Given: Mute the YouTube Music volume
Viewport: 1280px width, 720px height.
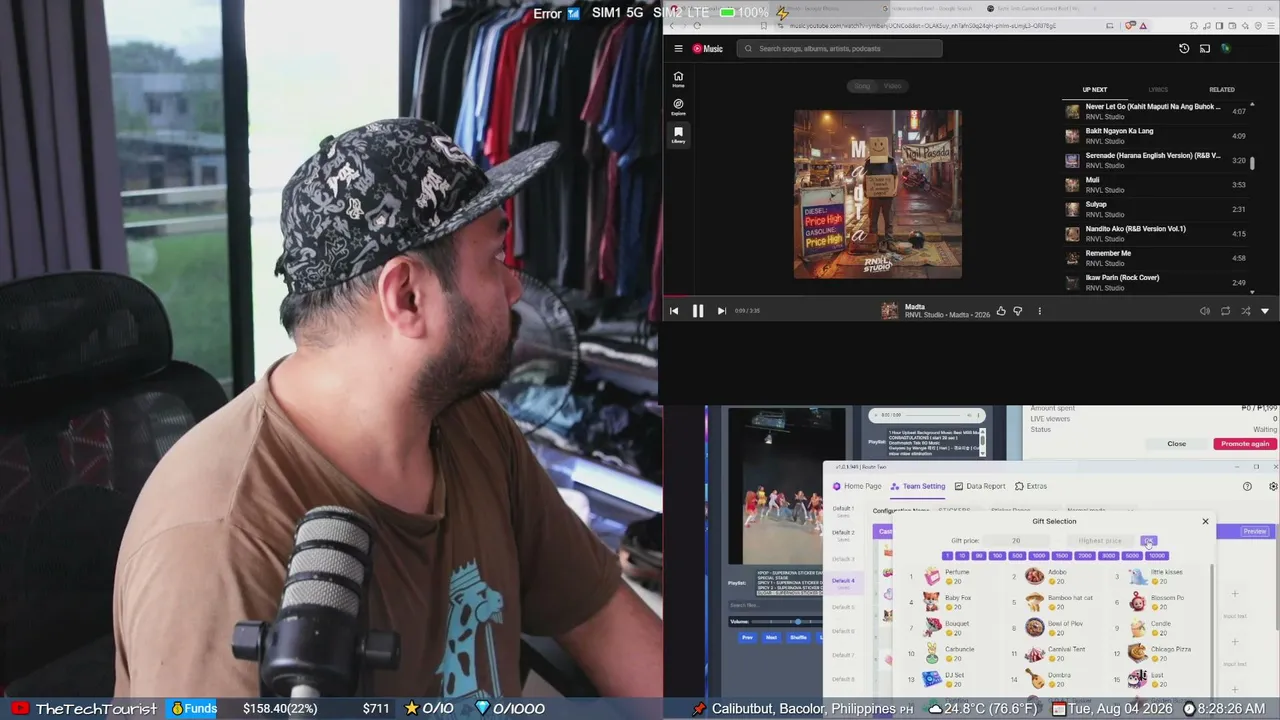Looking at the screenshot, I should pyautogui.click(x=1205, y=311).
